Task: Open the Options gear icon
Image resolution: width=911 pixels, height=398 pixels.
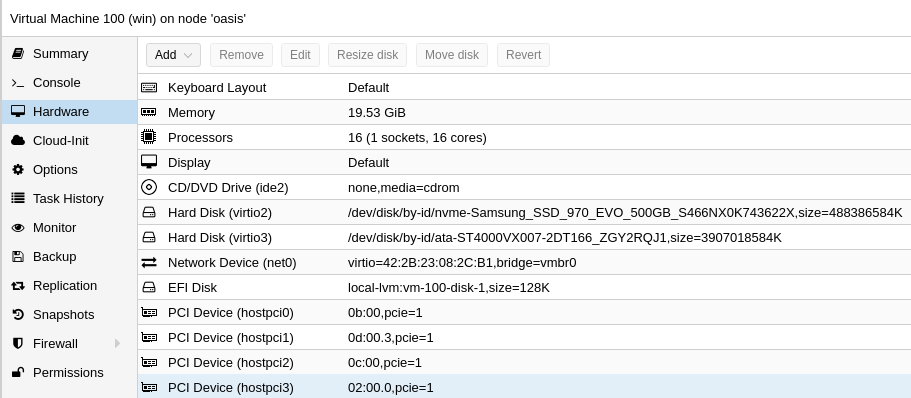Action: click(x=18, y=170)
